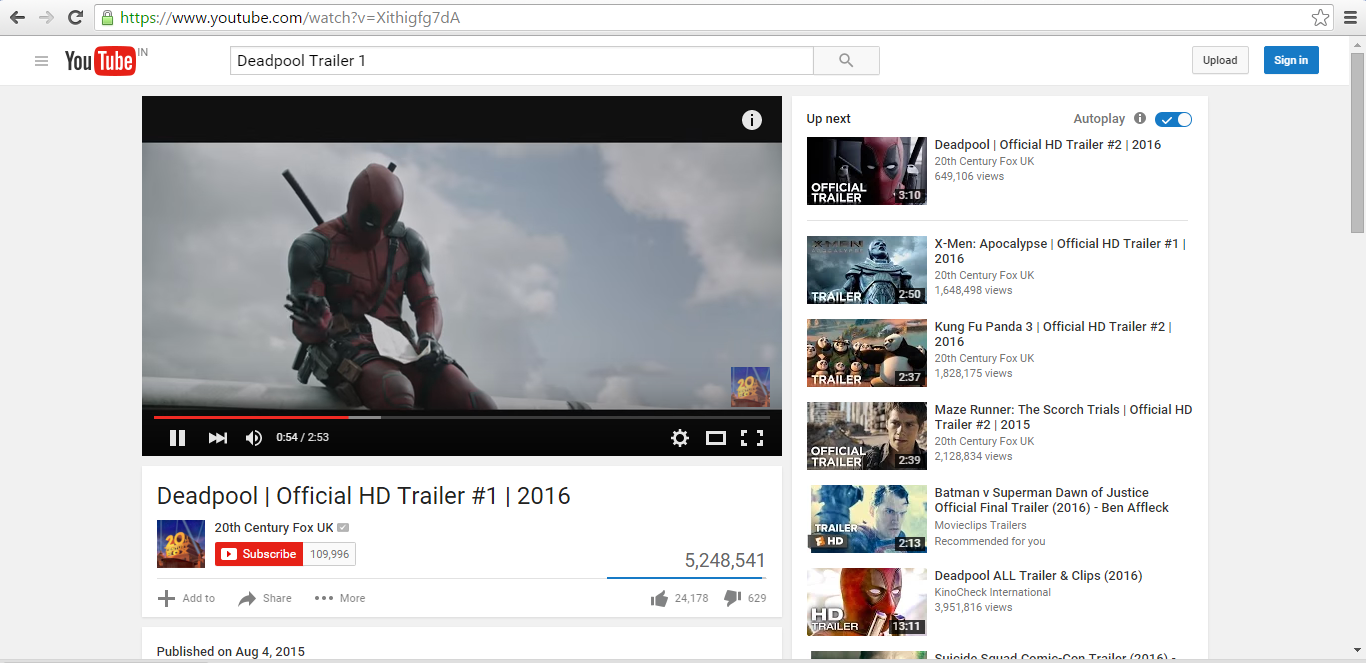Skip to next video with the next button
Image resolution: width=1366 pixels, height=663 pixels.
(217, 438)
